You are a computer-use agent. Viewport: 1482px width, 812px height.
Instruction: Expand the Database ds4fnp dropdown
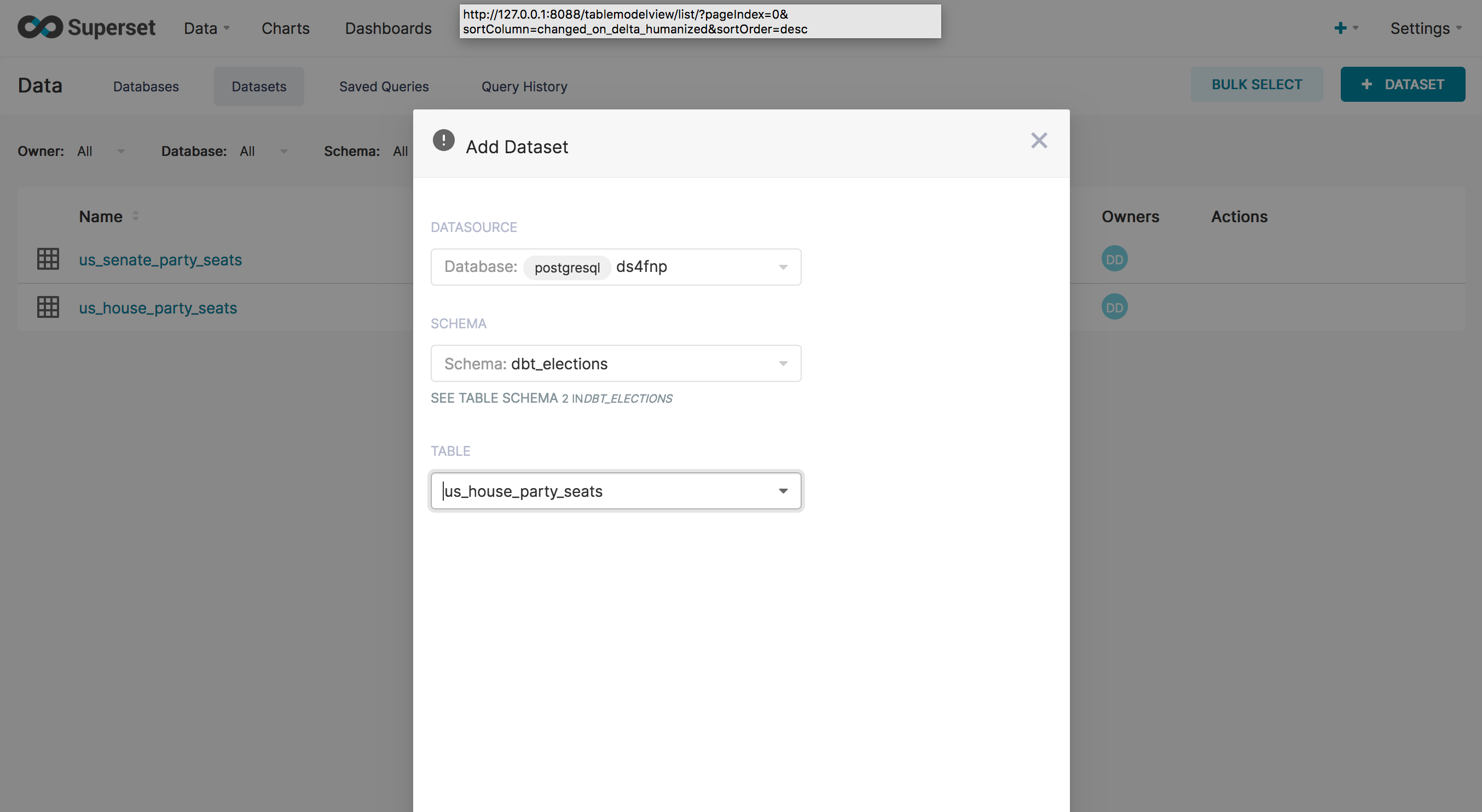pos(783,267)
